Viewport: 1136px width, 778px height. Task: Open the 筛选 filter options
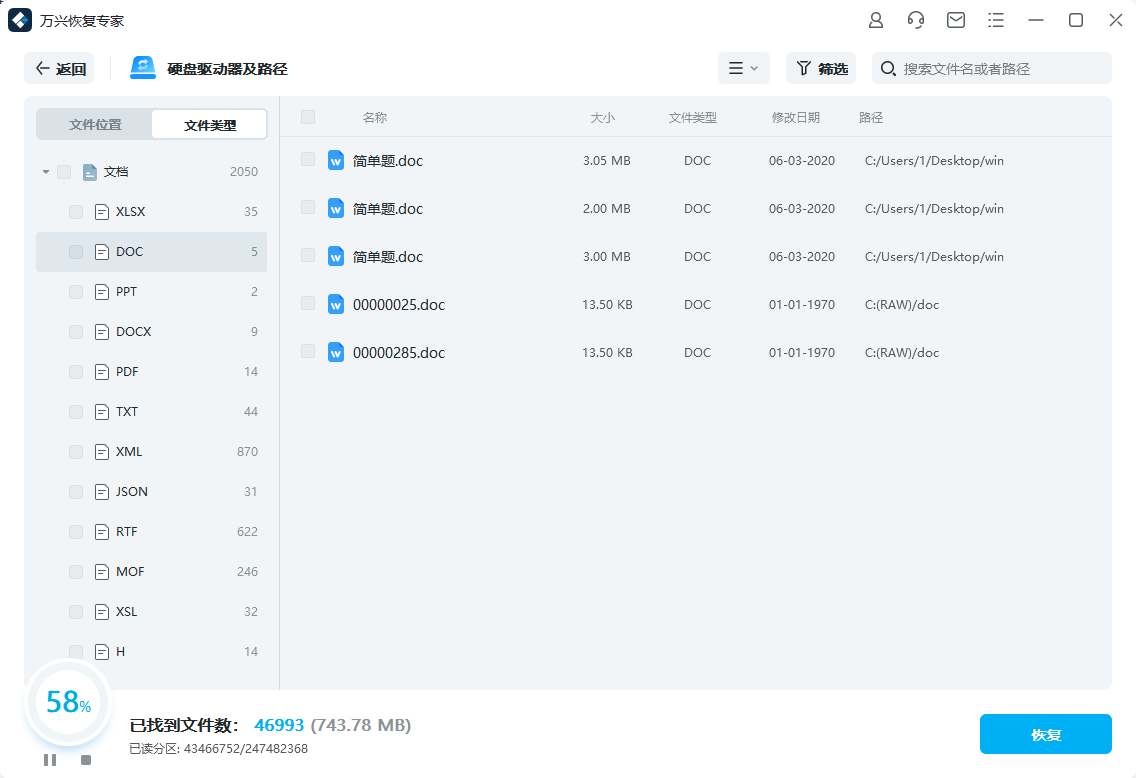(821, 68)
